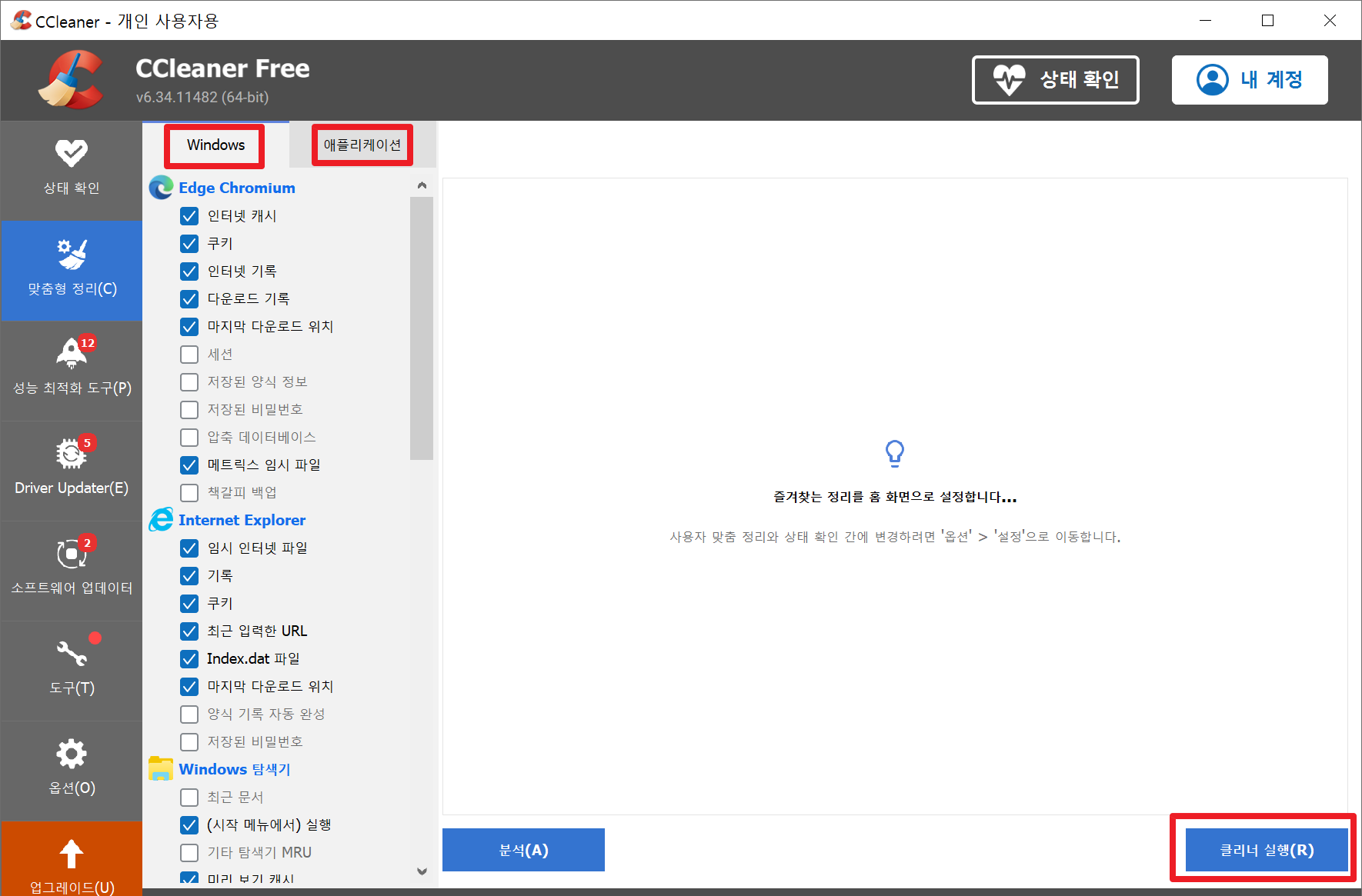
Task: Enable 저장된 비밀번호 under Internet Explorer
Action: [x=189, y=741]
